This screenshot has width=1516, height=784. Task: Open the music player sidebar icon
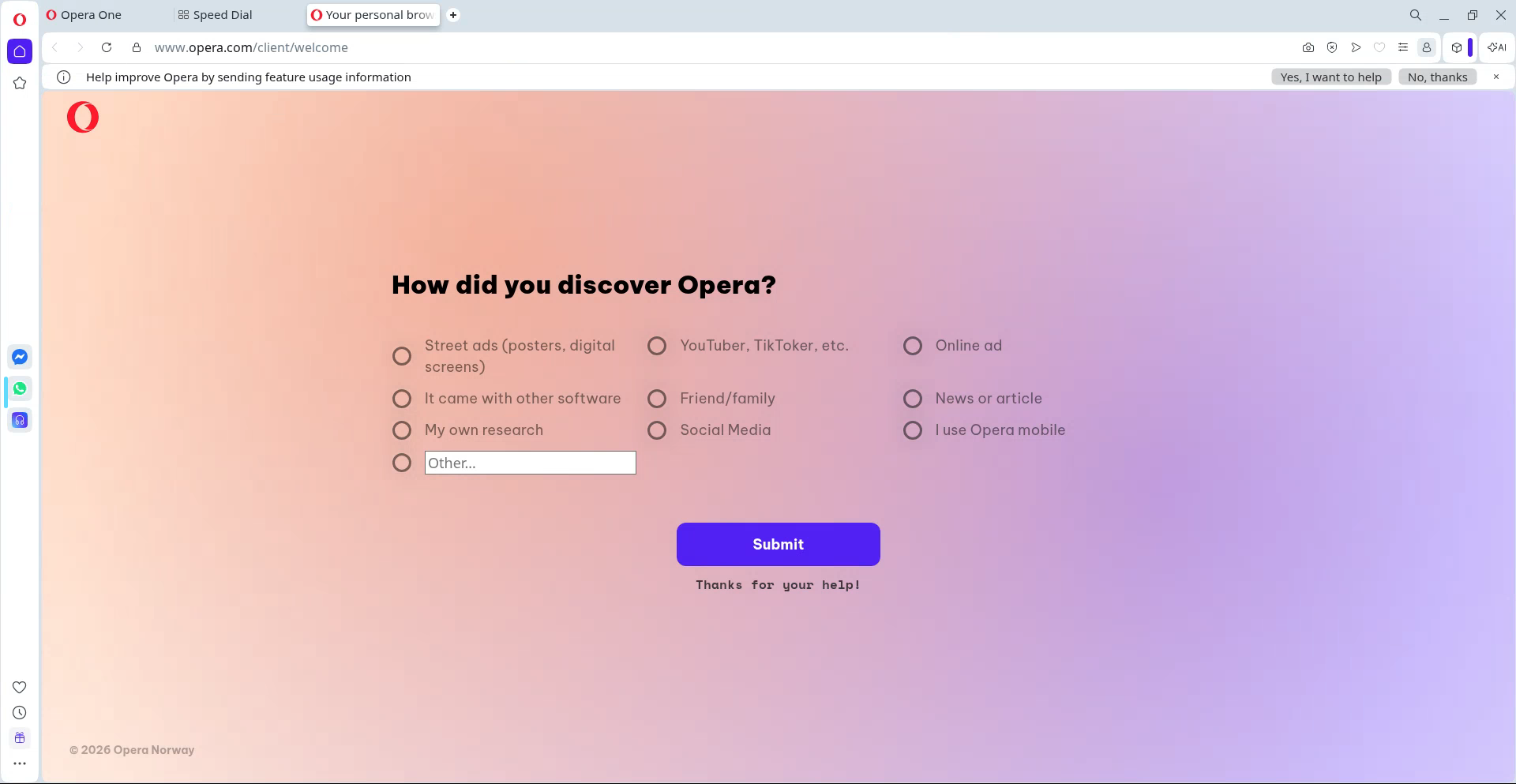click(20, 420)
